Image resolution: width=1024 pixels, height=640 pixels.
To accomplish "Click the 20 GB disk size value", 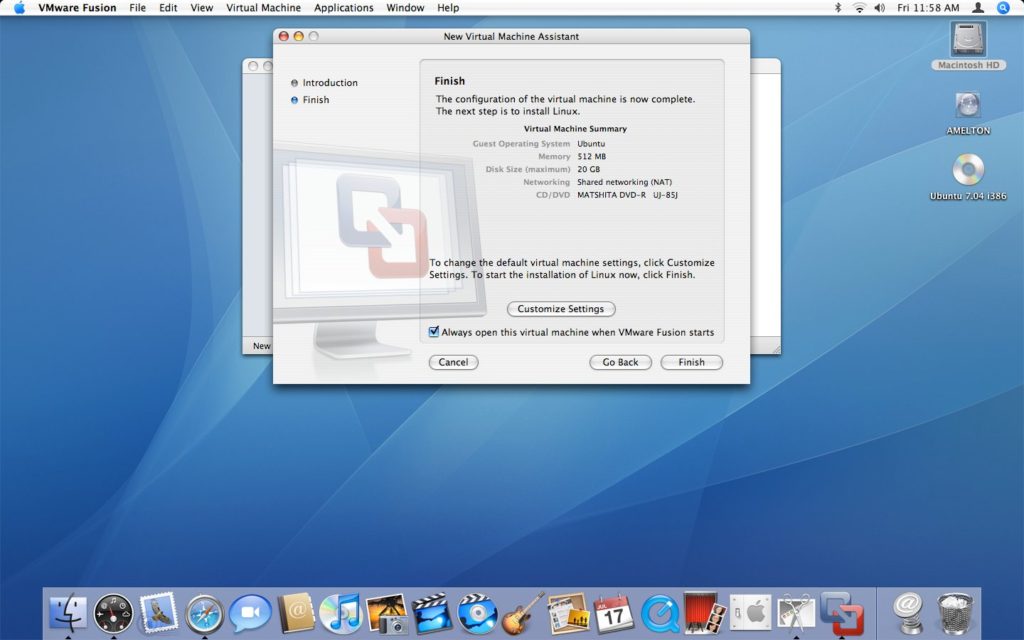I will click(588, 169).
